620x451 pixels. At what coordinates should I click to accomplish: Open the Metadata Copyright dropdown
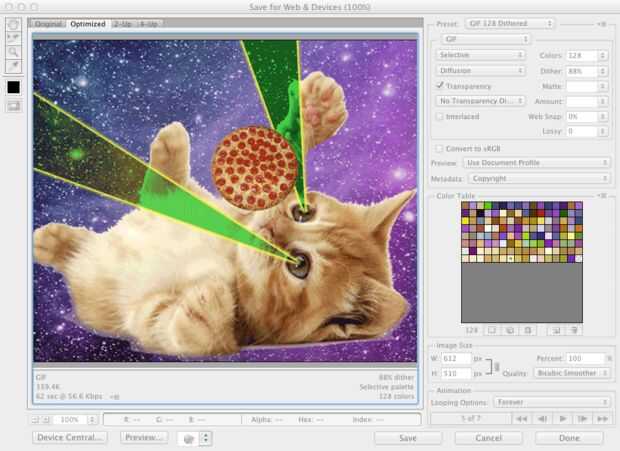coord(539,179)
